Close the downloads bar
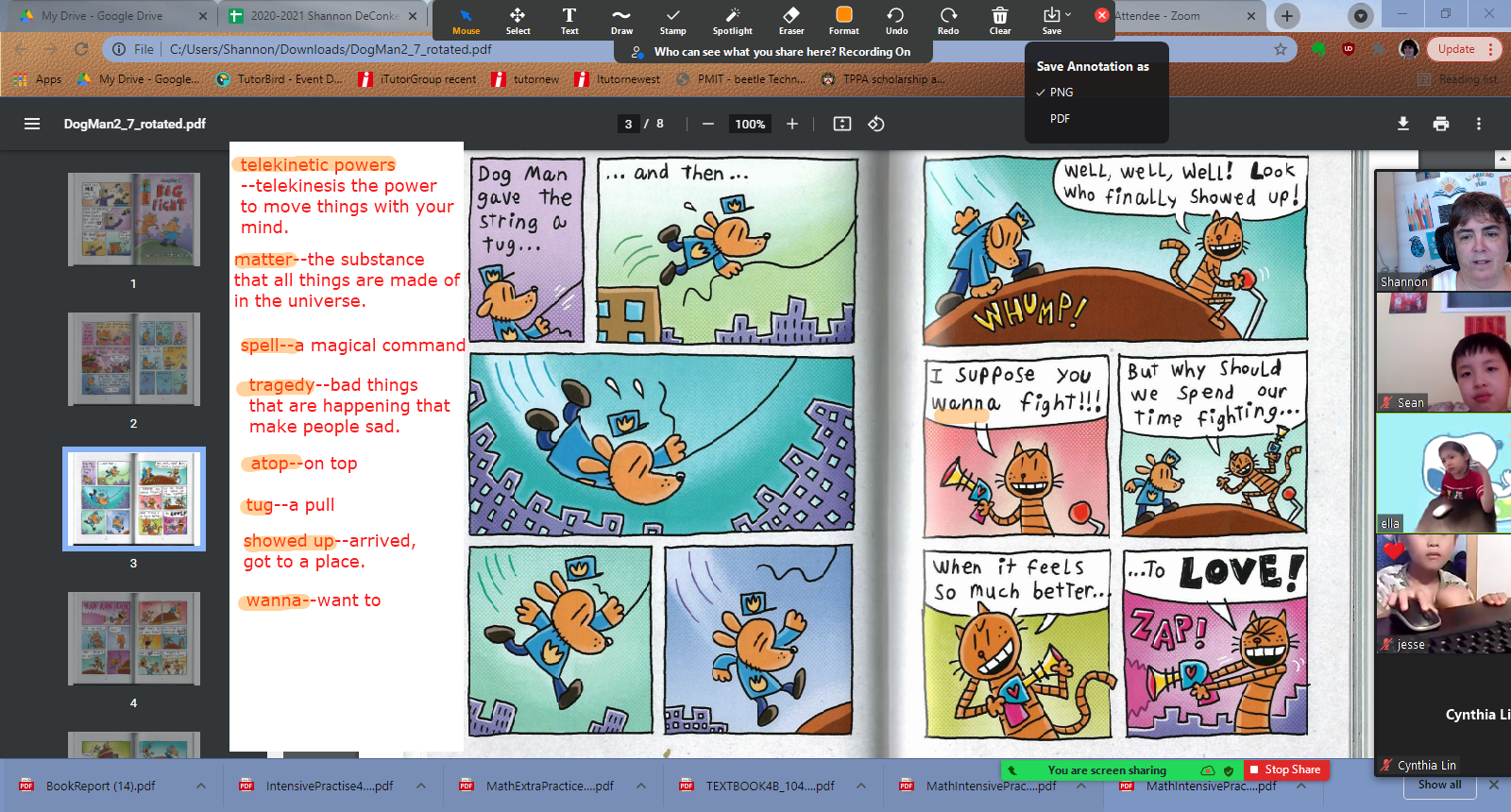1511x812 pixels. pos(1494,785)
